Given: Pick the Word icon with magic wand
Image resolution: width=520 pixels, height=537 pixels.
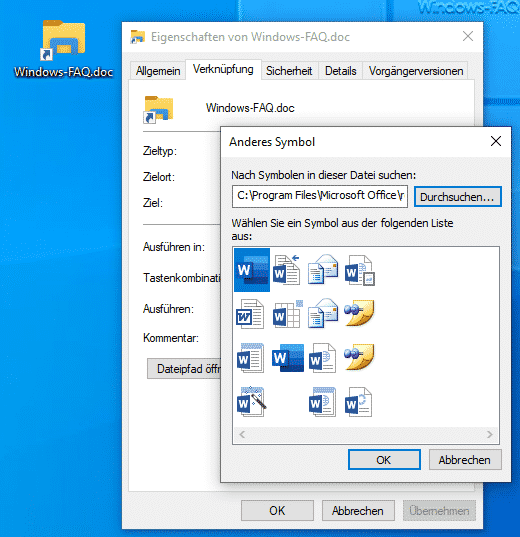Looking at the screenshot, I should (x=251, y=401).
